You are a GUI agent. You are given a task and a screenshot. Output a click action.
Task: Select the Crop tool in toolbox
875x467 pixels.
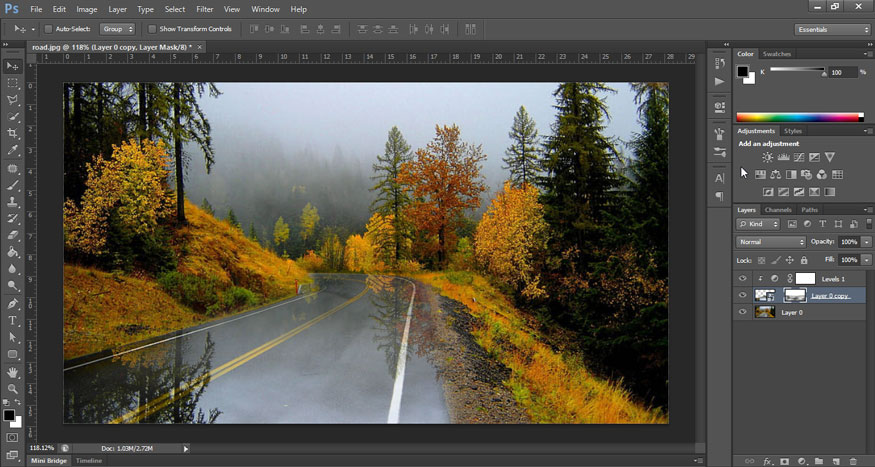tap(13, 134)
